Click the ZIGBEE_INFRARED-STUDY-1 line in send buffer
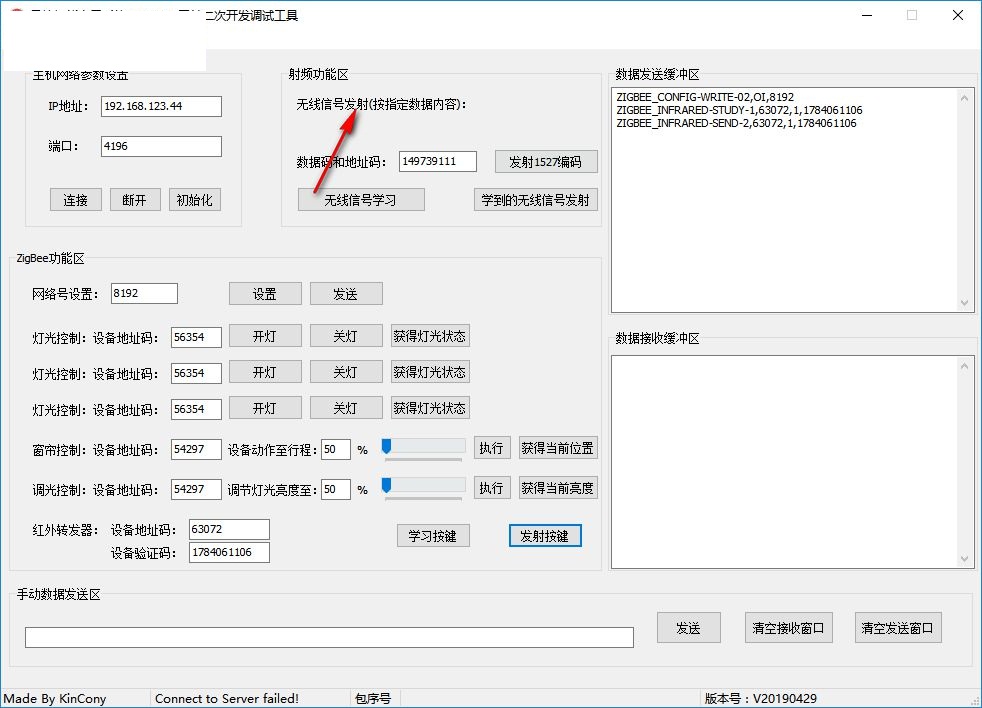 coord(739,110)
